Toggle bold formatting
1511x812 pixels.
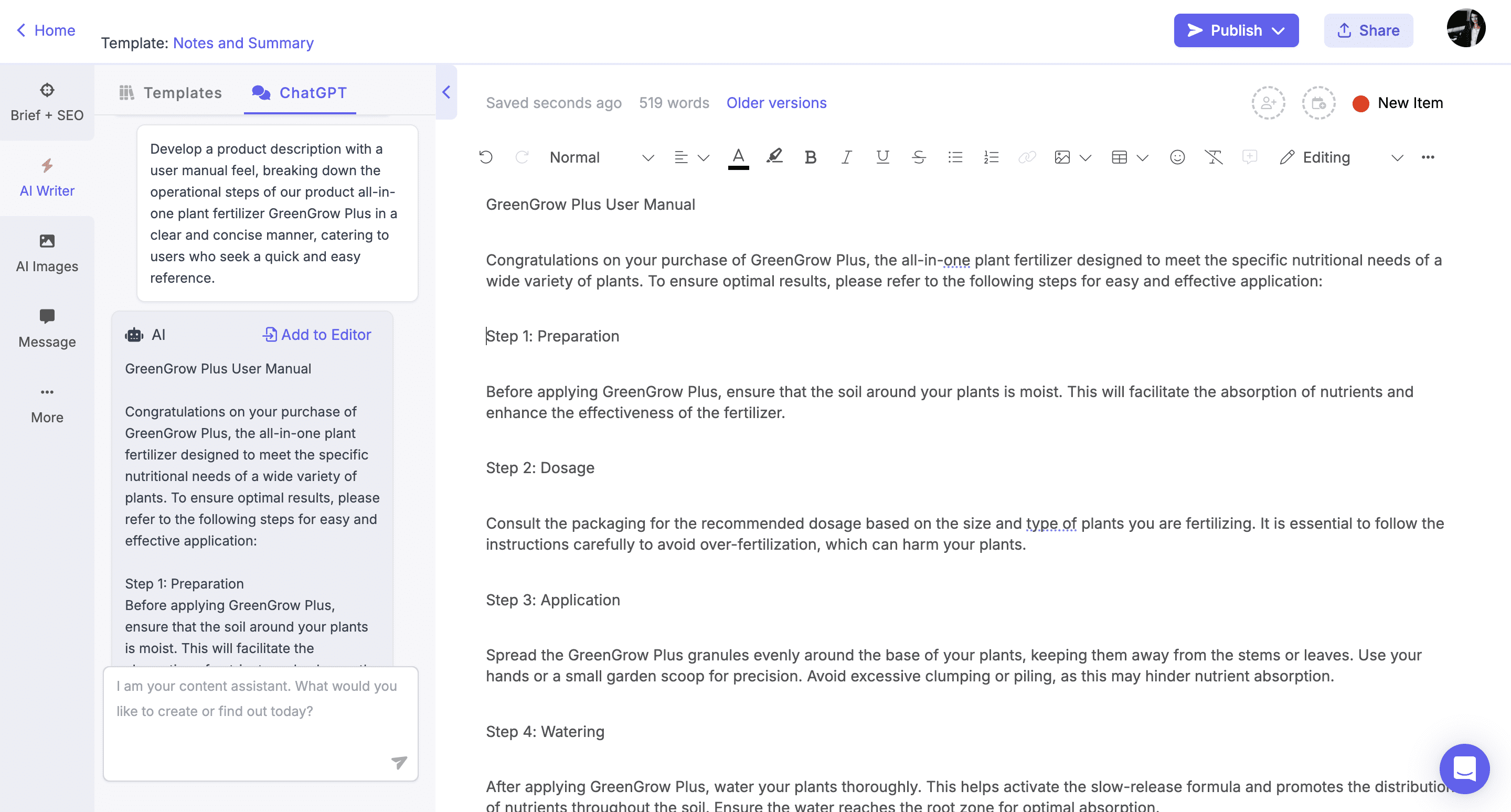[x=811, y=157]
